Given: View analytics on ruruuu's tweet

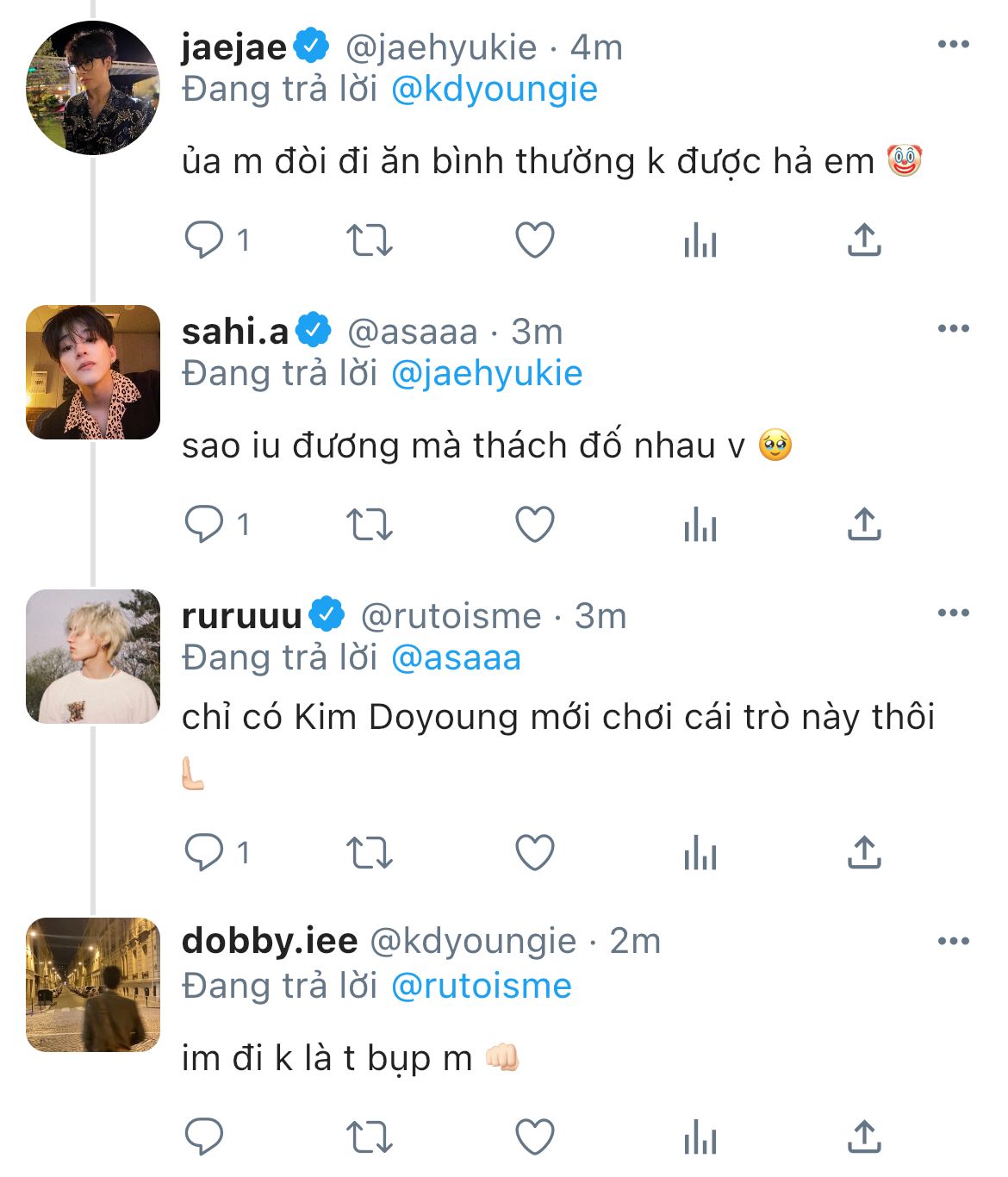Looking at the screenshot, I should click(700, 853).
